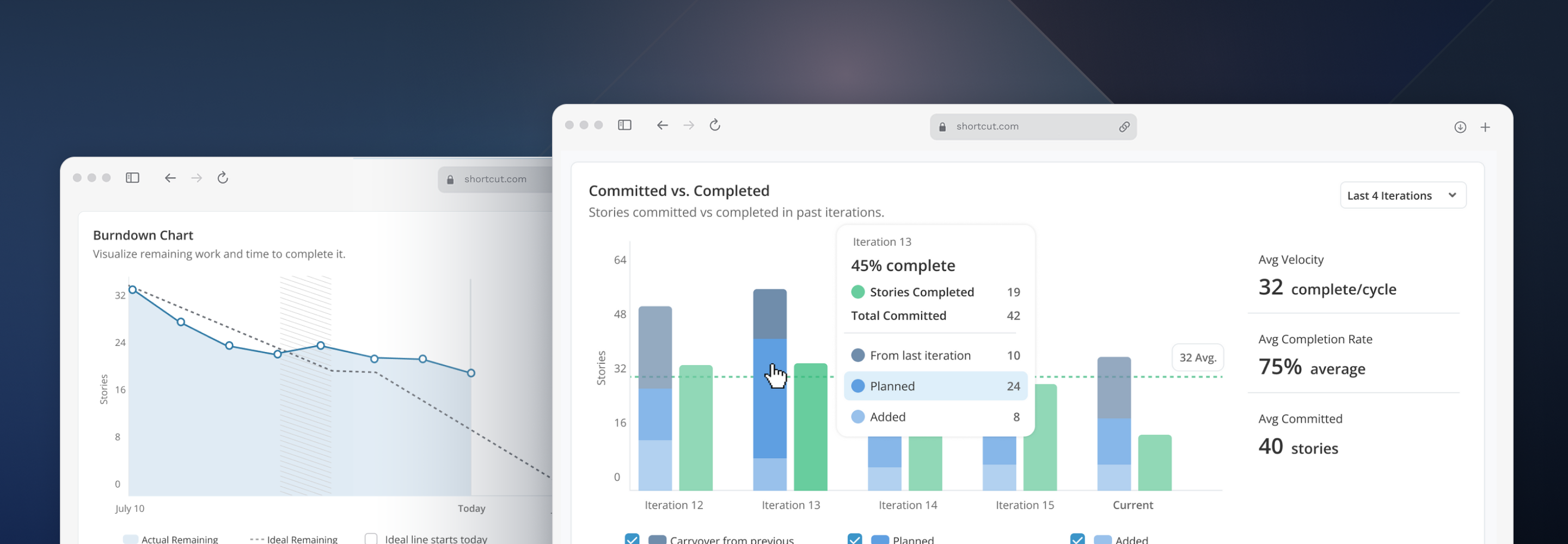Viewport: 1568px width, 544px height.
Task: Click the green completed bar for Current
Action: (x=1155, y=462)
